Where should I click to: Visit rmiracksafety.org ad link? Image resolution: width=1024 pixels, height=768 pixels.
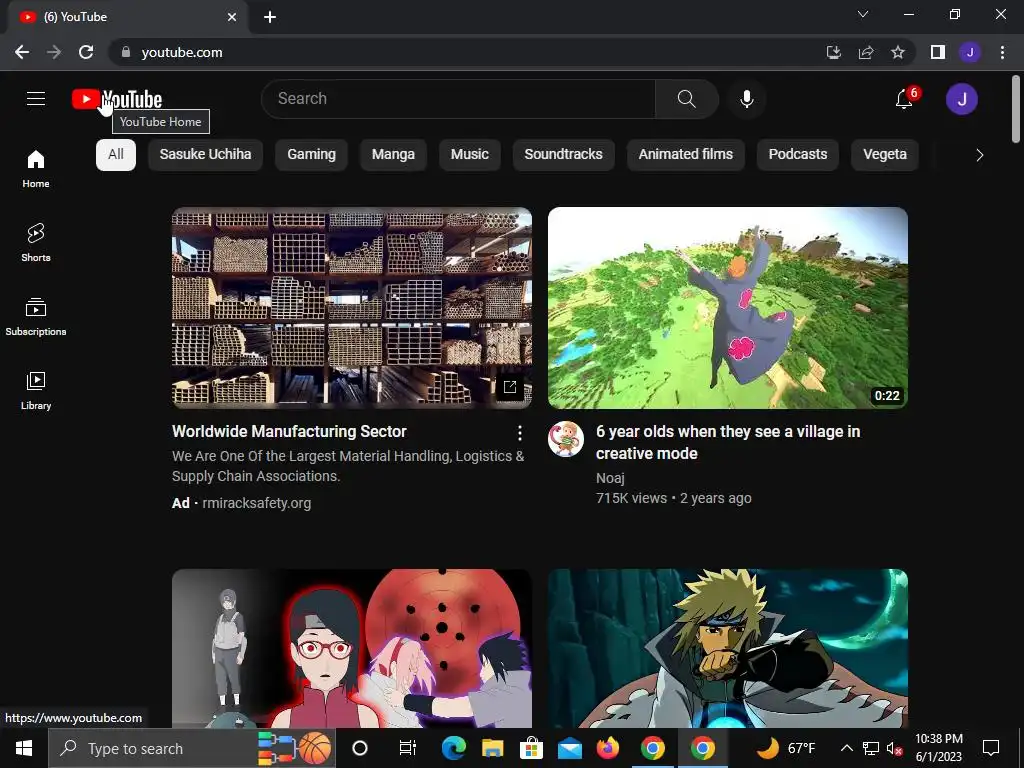257,503
